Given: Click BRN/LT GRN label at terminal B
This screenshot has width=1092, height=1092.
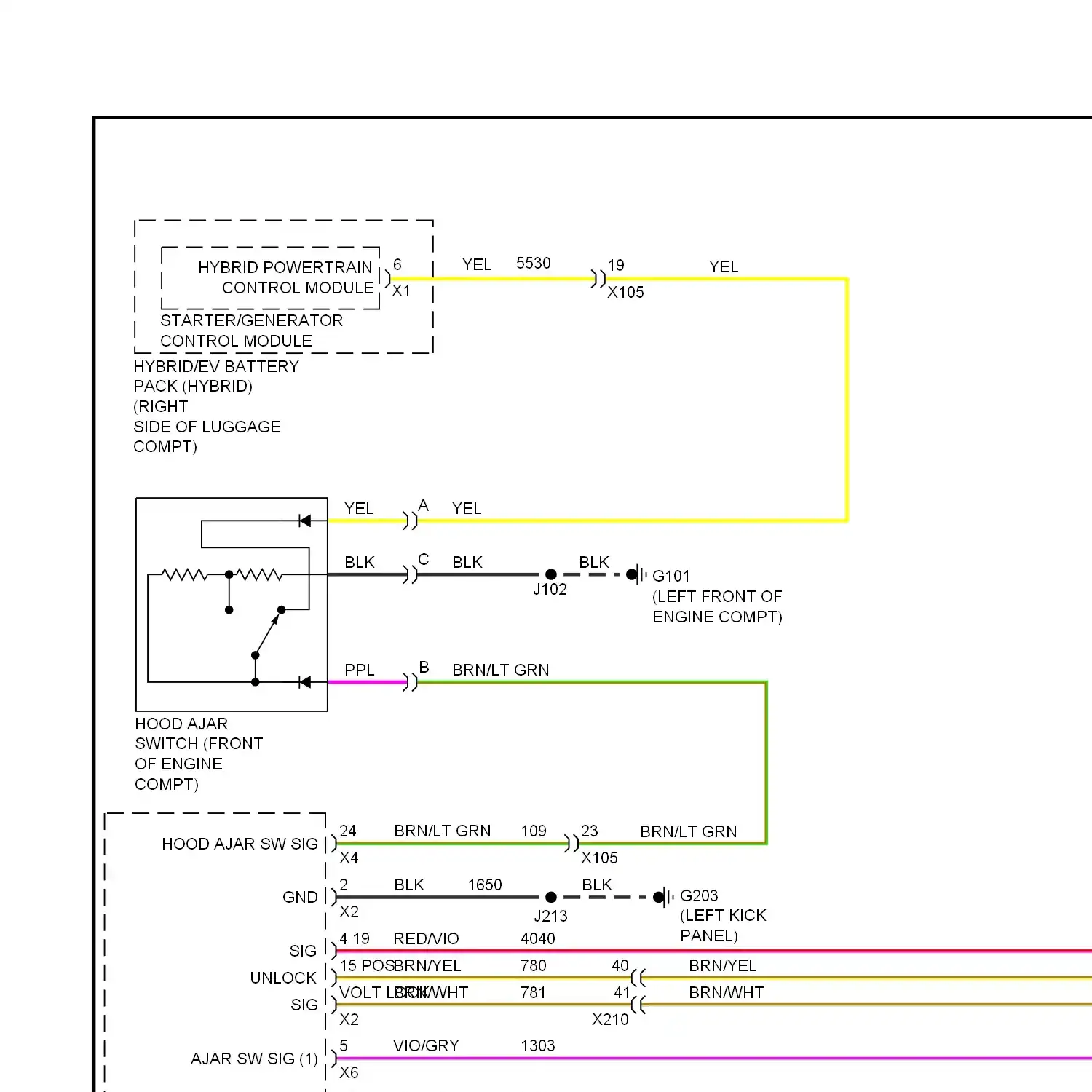Looking at the screenshot, I should click(x=501, y=670).
